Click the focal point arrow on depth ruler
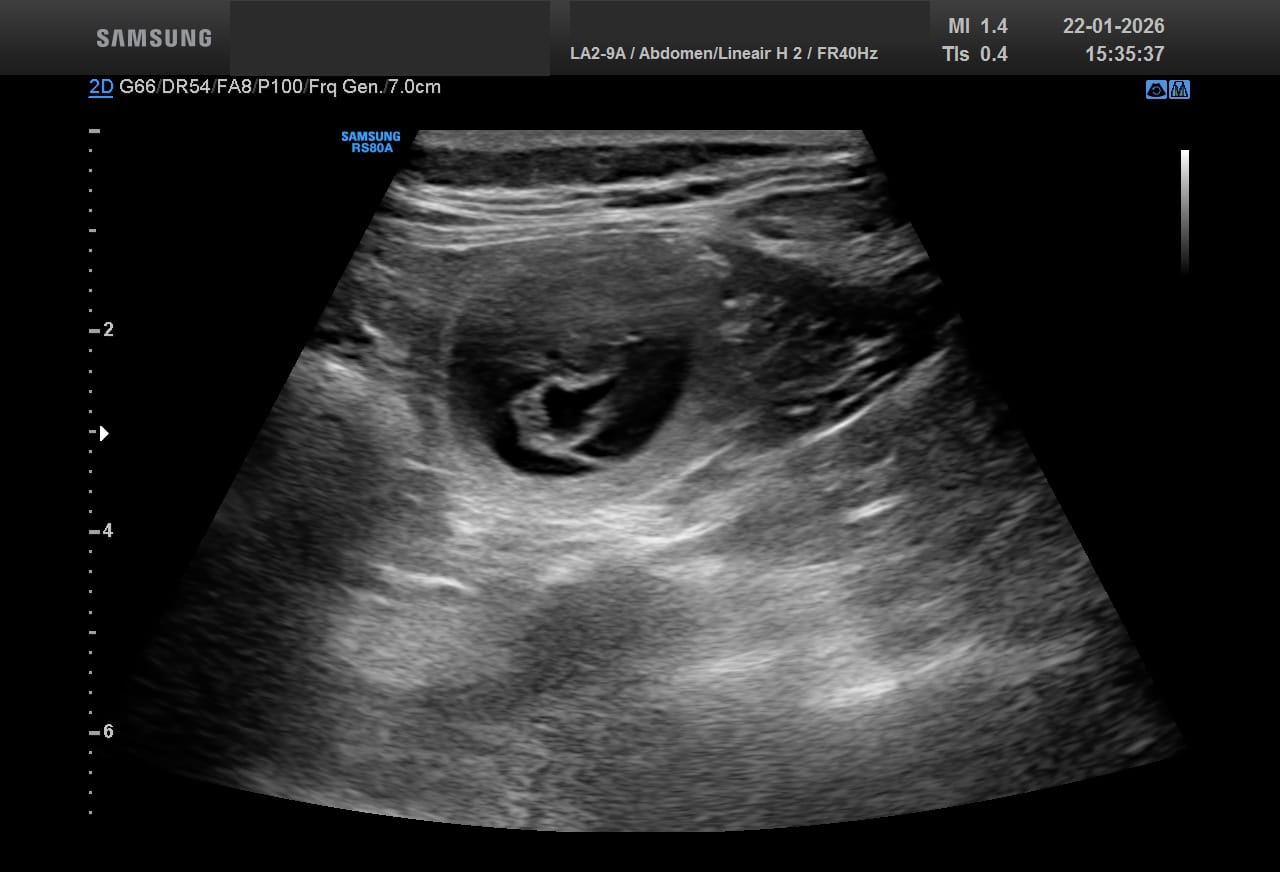Image resolution: width=1280 pixels, height=872 pixels. (104, 433)
